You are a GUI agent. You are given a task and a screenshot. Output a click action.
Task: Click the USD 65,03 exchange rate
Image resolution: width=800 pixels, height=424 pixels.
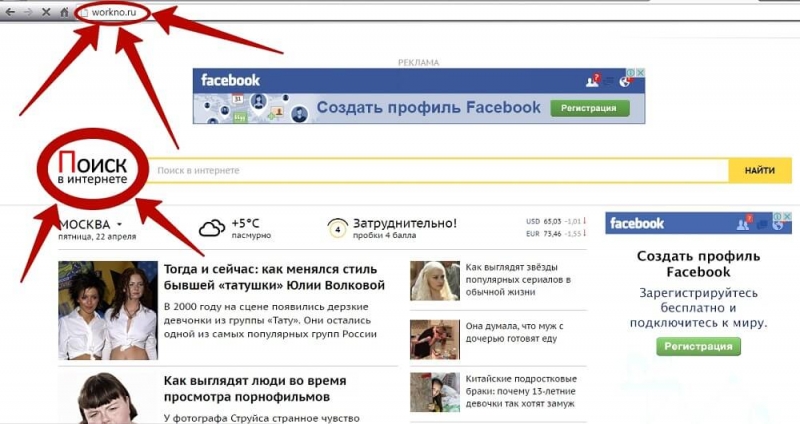click(556, 221)
